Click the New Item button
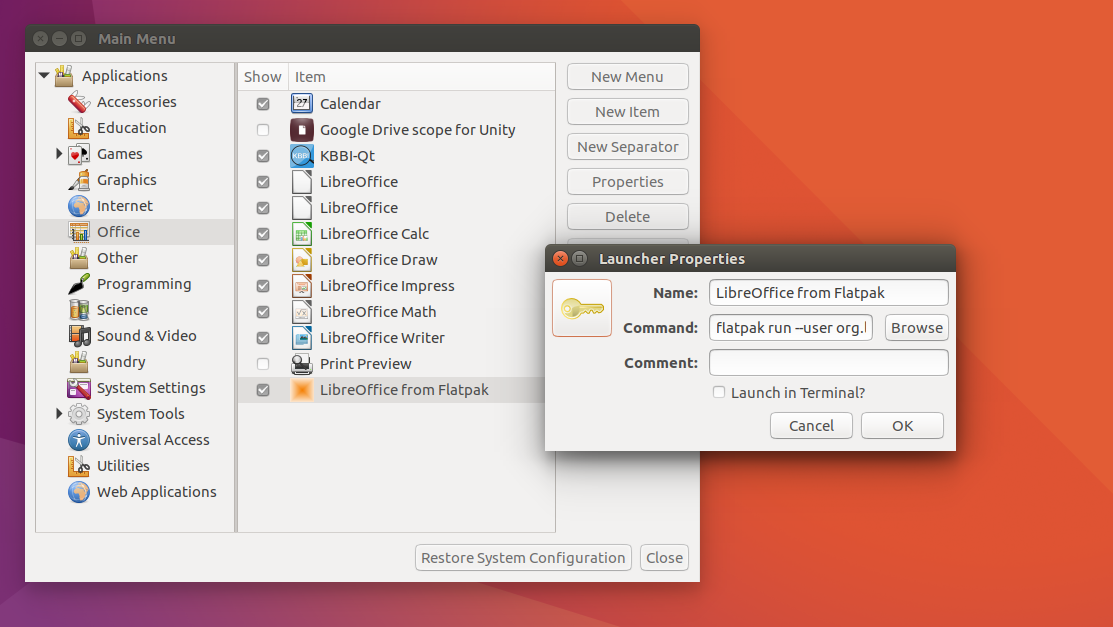Screen dimensions: 1113x627 tap(627, 111)
